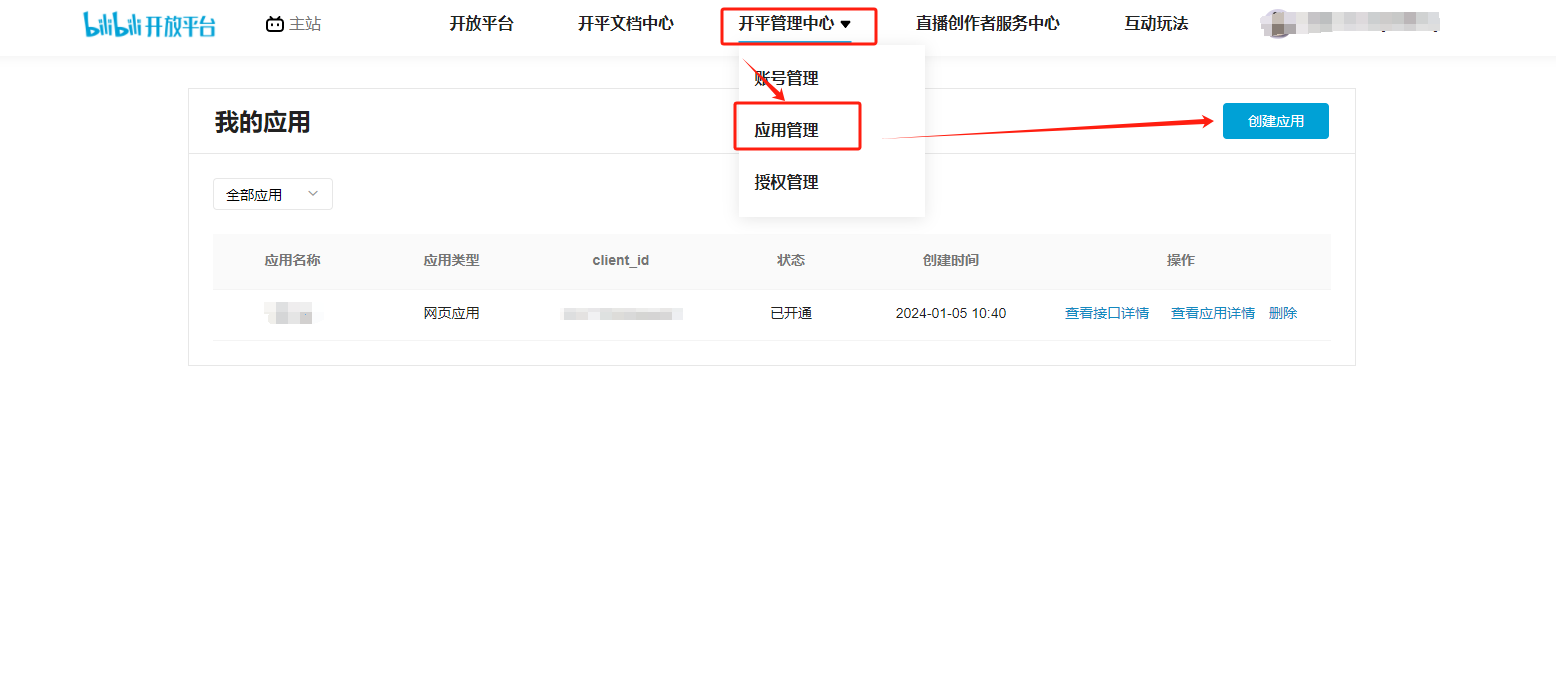
Task: Click the 网页应用 cell
Action: tap(451, 313)
